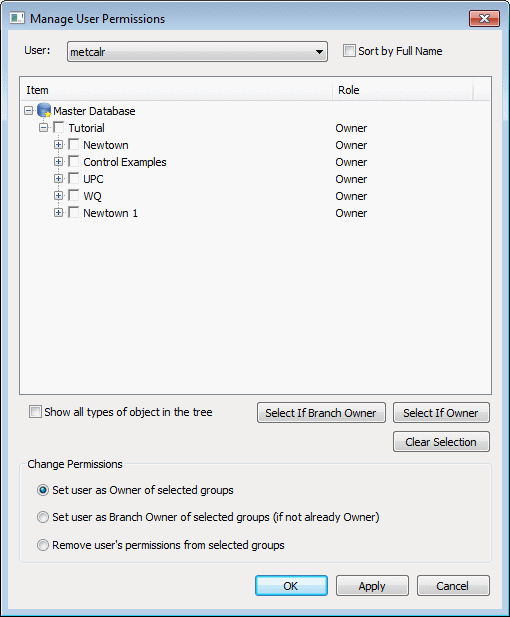510x617 pixels.
Task: Check the Newtown 1 checkbox
Action: point(74,212)
